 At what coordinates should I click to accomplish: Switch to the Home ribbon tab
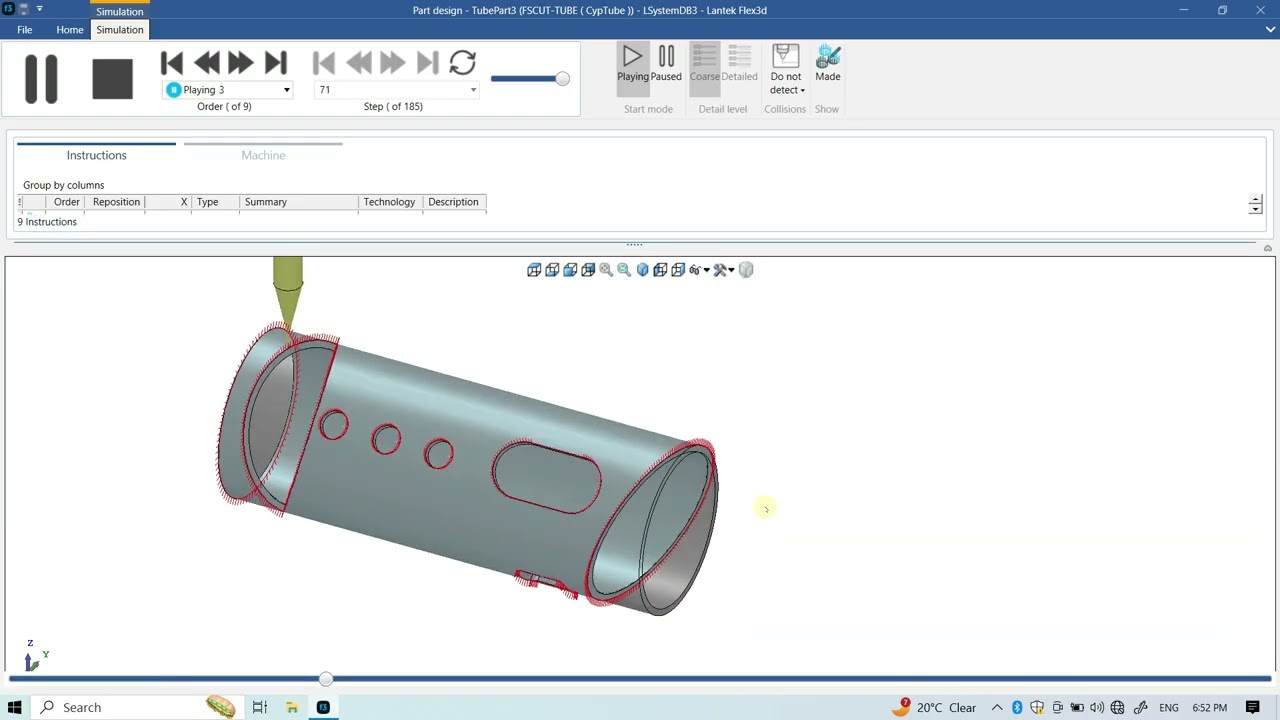coord(70,30)
